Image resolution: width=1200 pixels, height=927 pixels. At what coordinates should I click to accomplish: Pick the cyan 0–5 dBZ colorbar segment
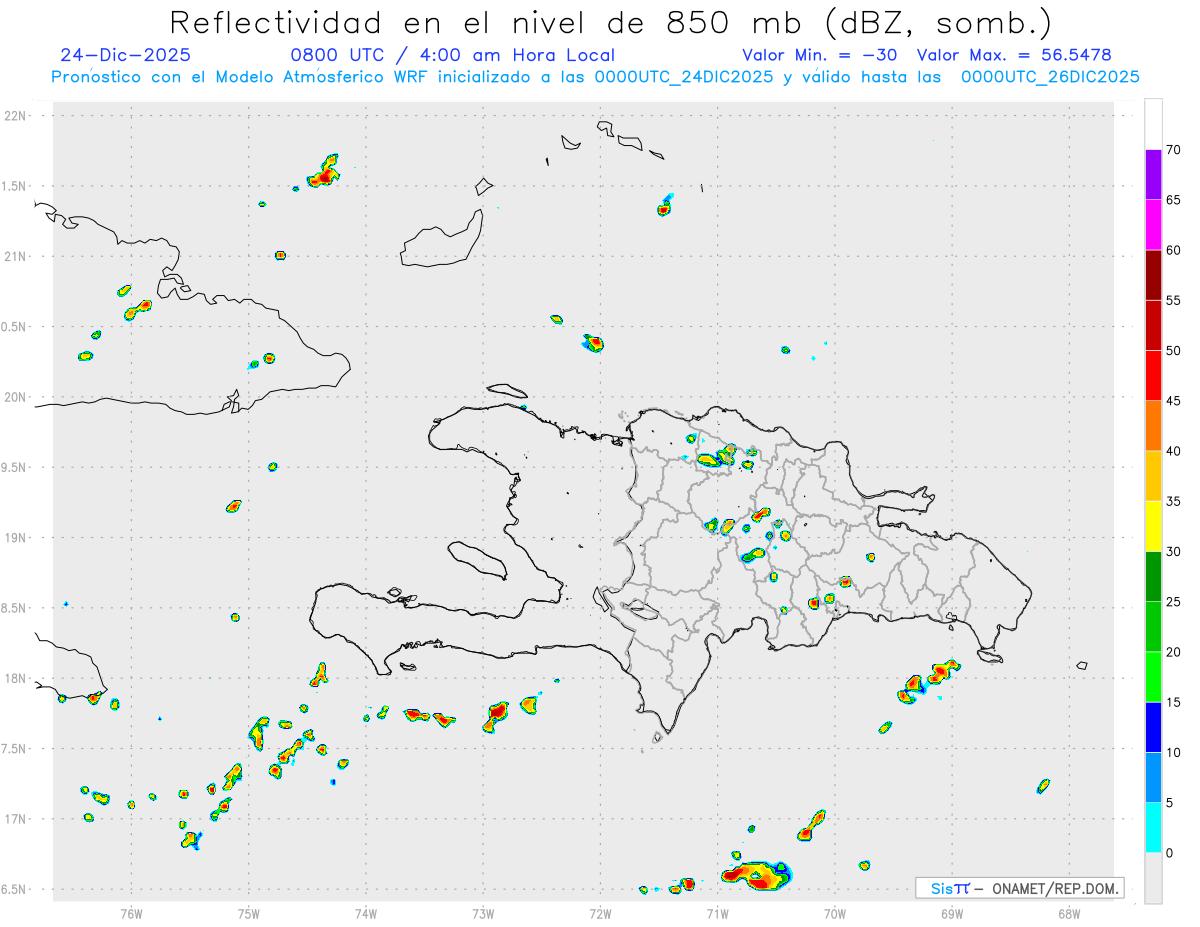click(1153, 828)
